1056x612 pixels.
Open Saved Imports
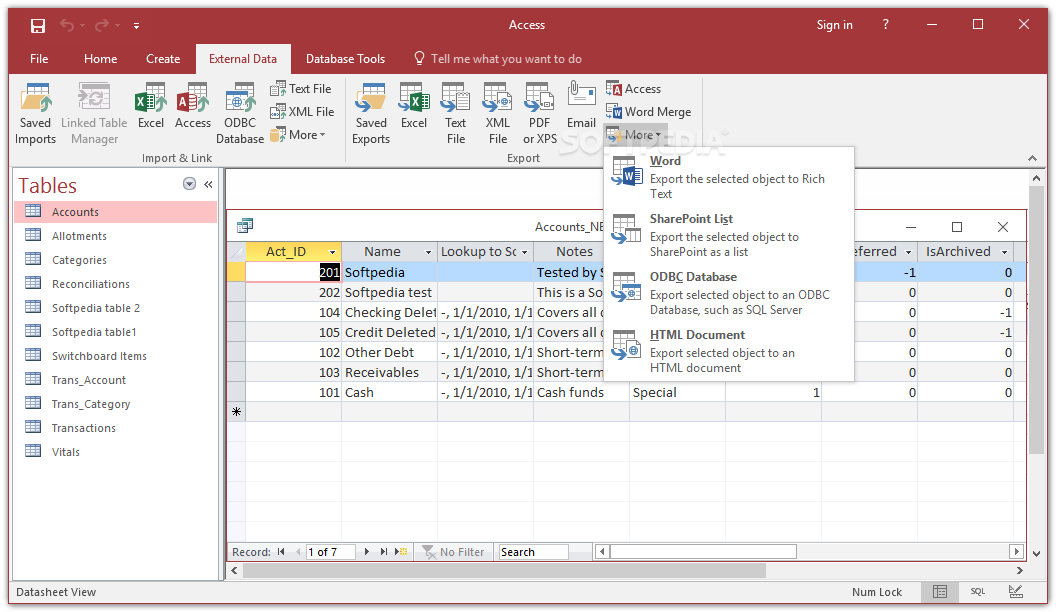coord(36,113)
